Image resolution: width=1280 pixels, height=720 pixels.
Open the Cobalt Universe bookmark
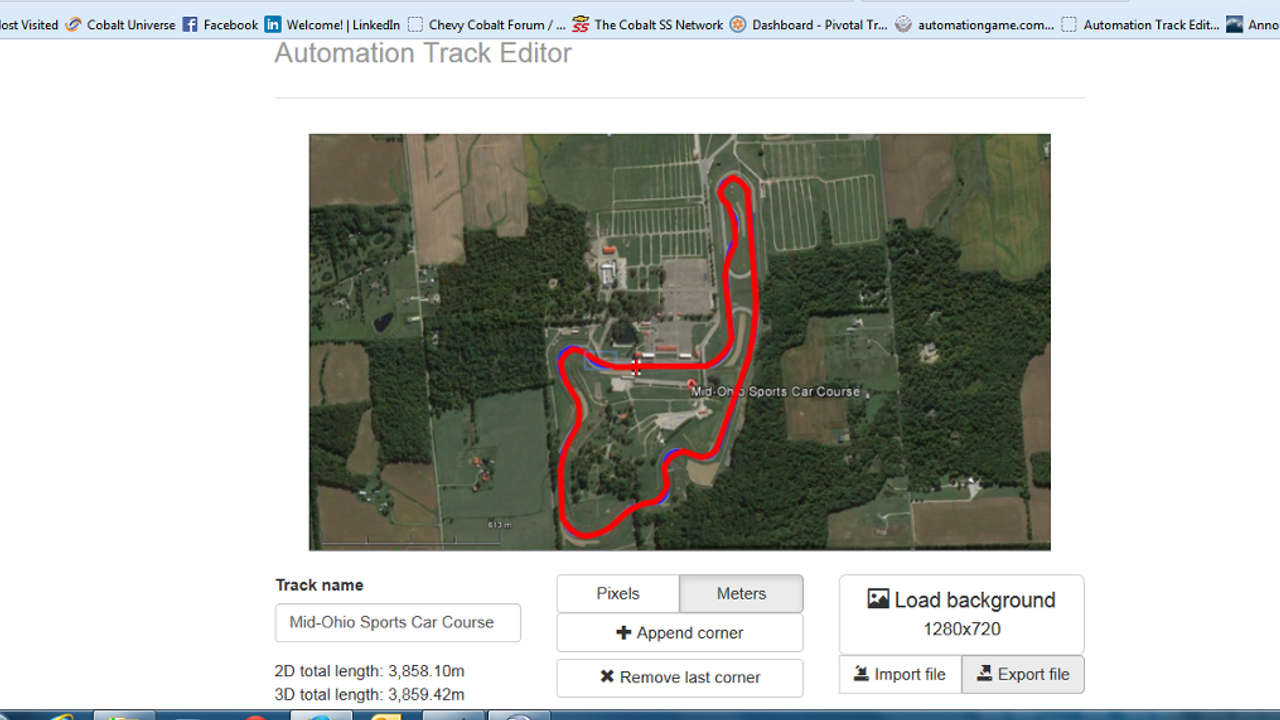point(120,24)
